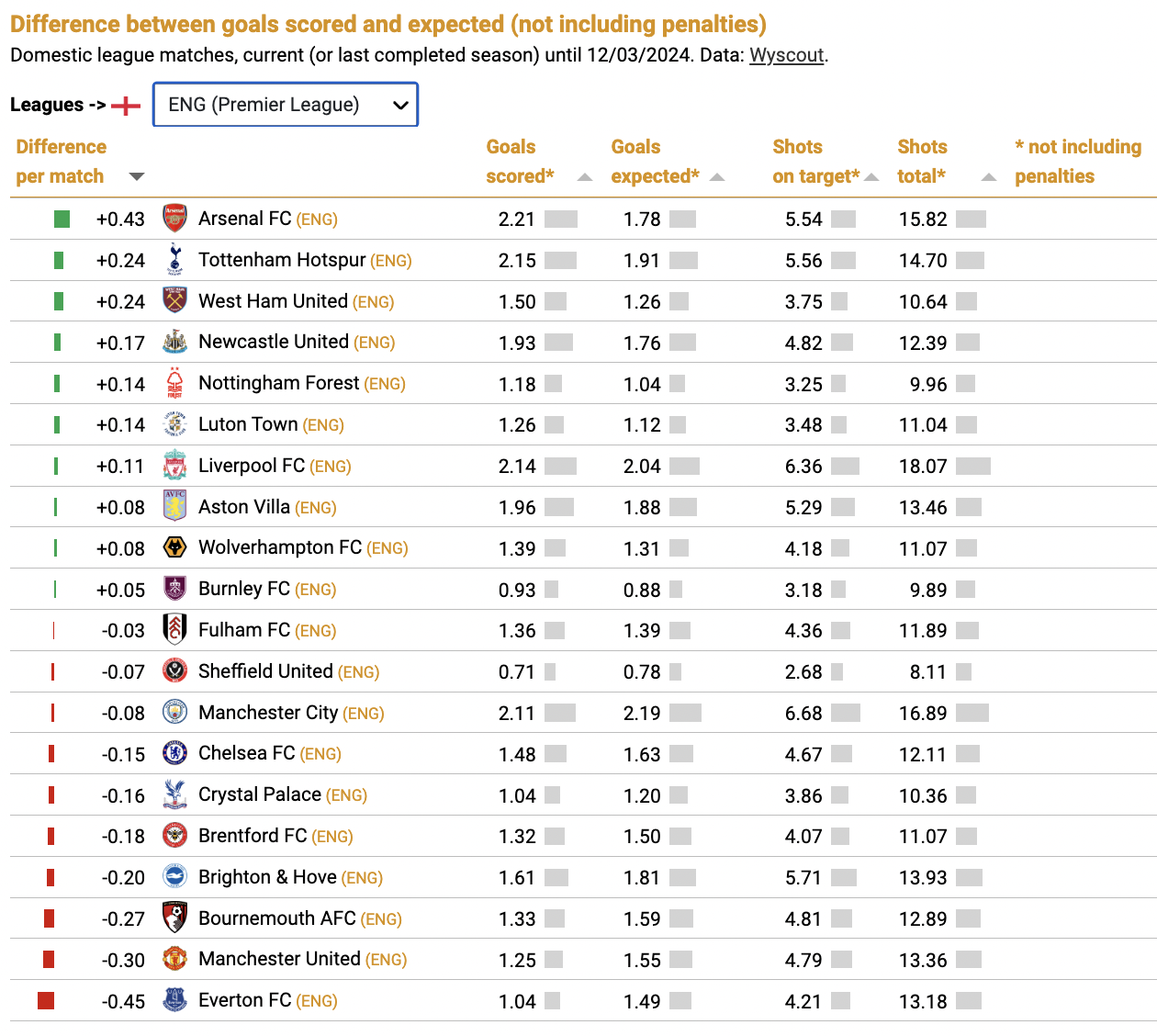Click Manchester City's 6.68 shots on target
This screenshot has width=1157, height=1036.
(x=803, y=714)
